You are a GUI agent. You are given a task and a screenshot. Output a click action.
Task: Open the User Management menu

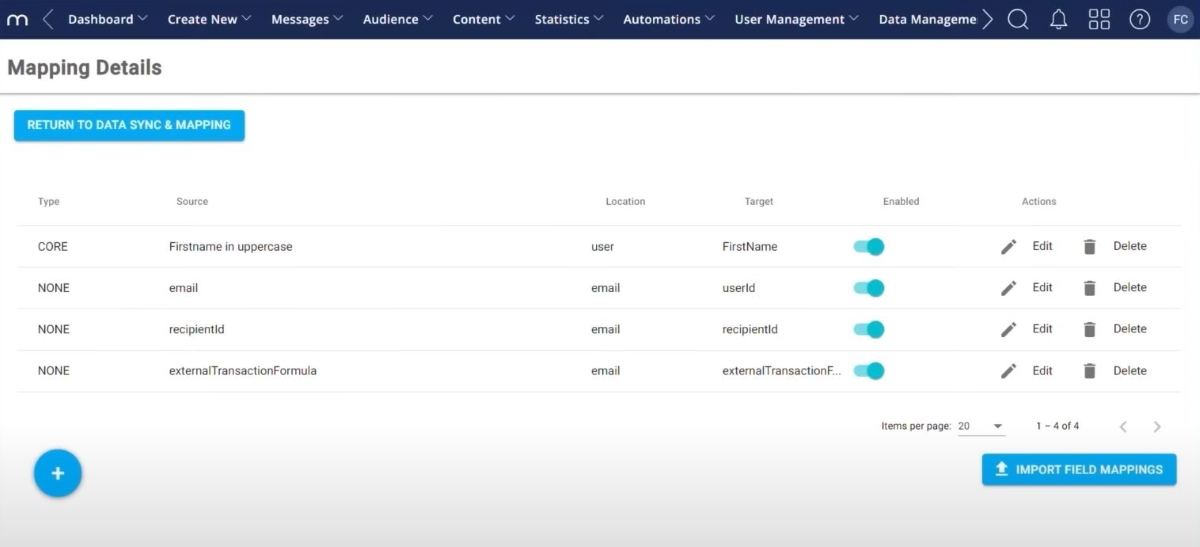(796, 19)
